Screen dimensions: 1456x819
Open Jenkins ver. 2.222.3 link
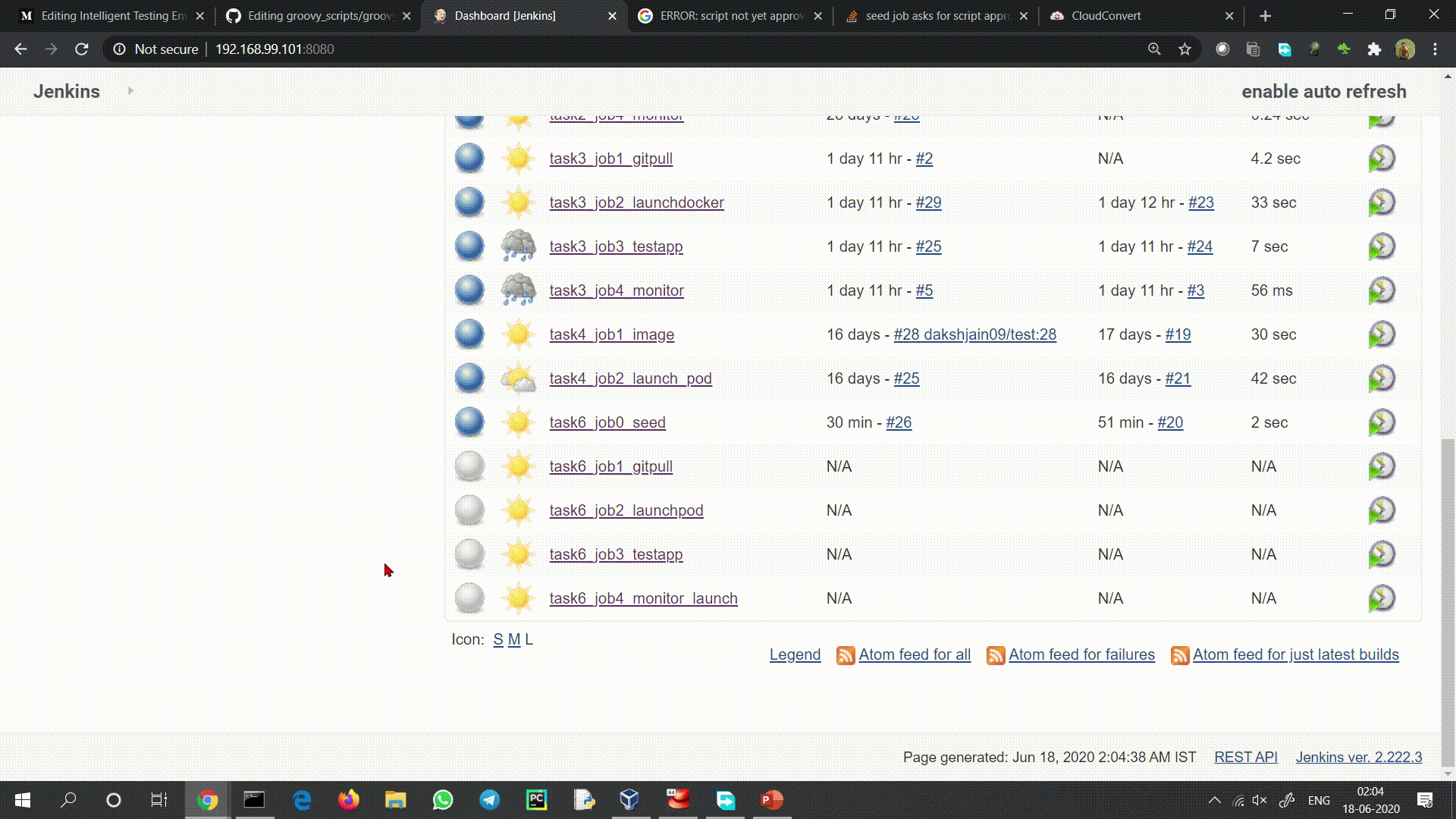click(x=1358, y=757)
